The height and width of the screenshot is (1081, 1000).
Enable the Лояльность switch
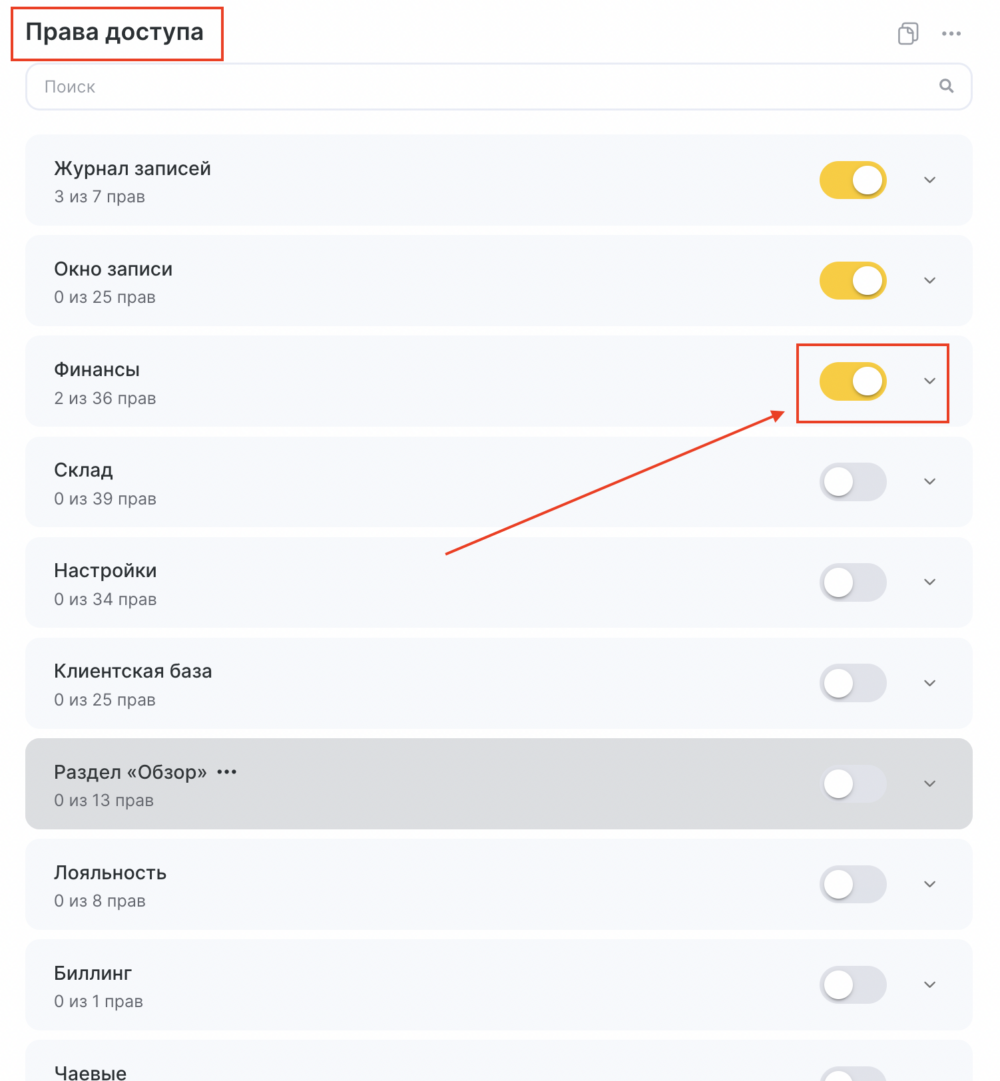(853, 884)
